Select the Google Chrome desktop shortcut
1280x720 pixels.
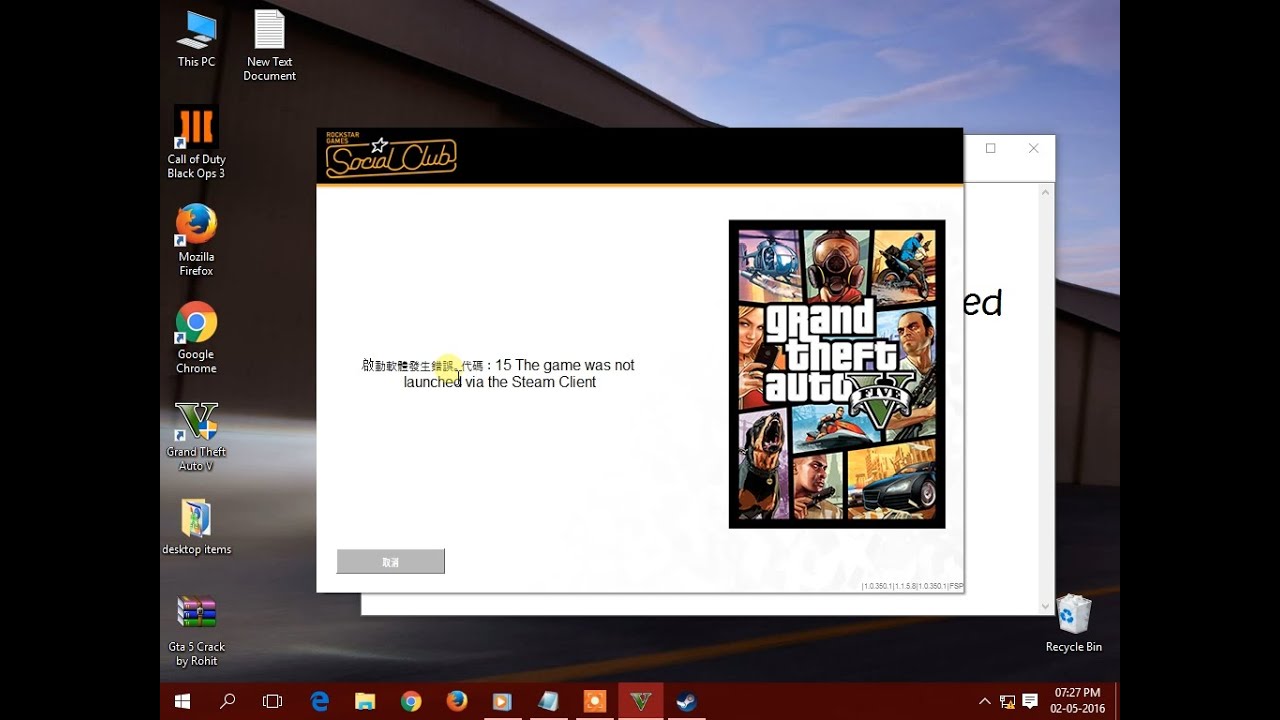[x=196, y=338]
